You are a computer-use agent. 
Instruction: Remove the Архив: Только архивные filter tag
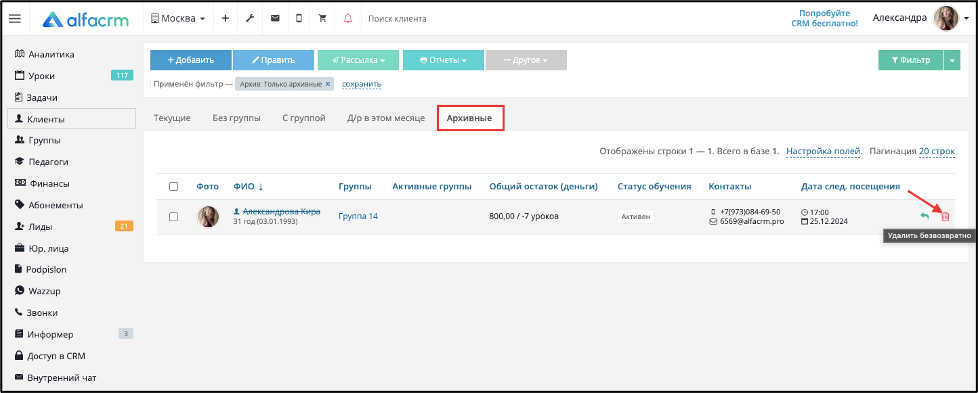(328, 84)
